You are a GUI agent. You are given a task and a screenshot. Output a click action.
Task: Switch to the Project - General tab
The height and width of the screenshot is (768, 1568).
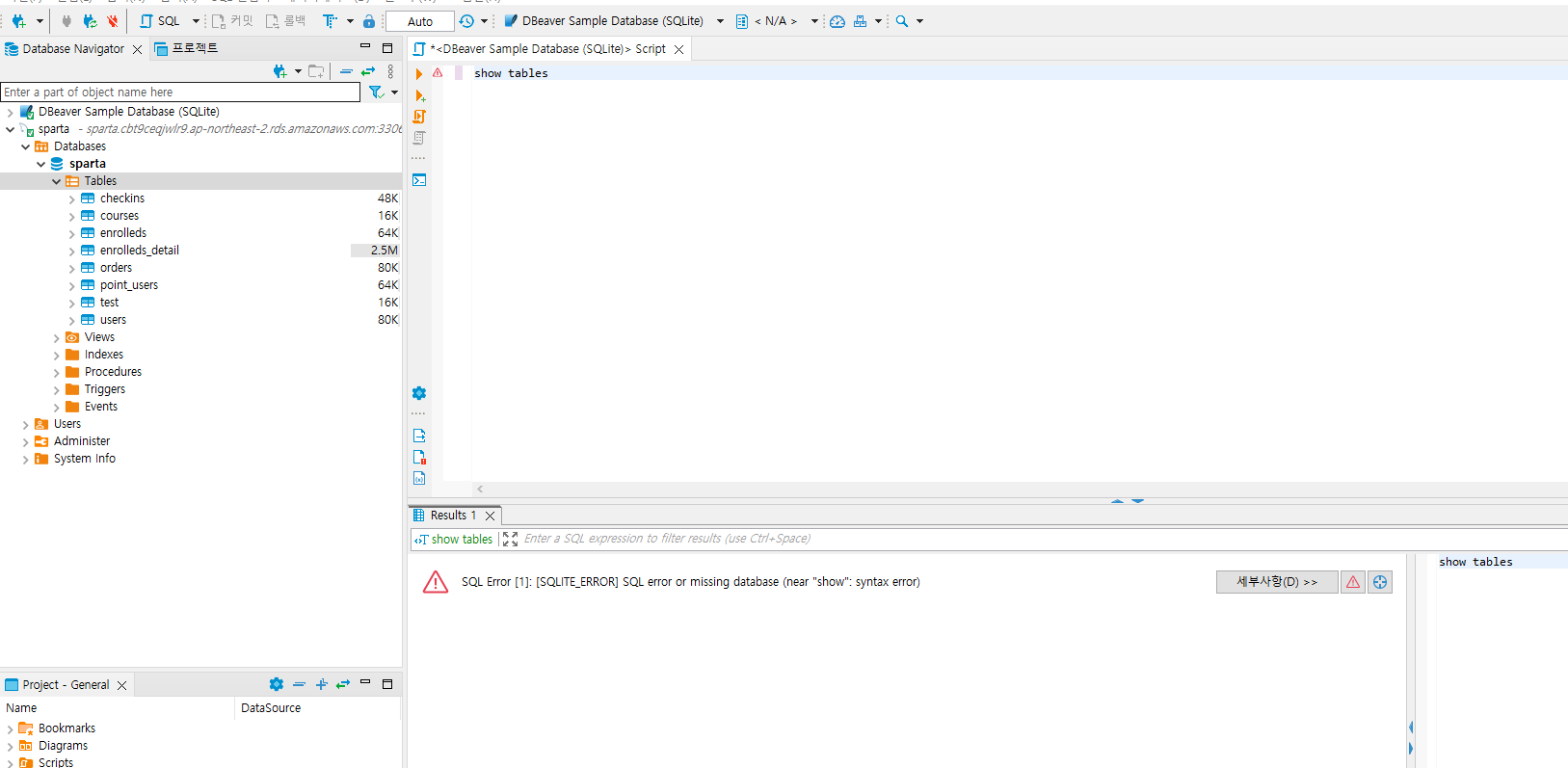point(66,685)
